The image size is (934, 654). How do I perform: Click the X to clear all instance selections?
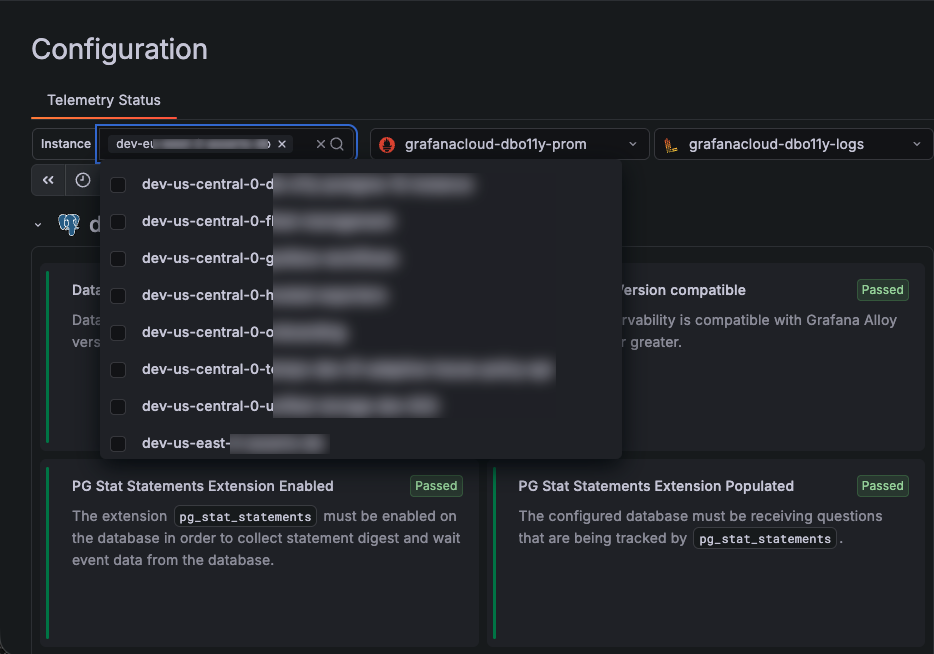tap(322, 143)
